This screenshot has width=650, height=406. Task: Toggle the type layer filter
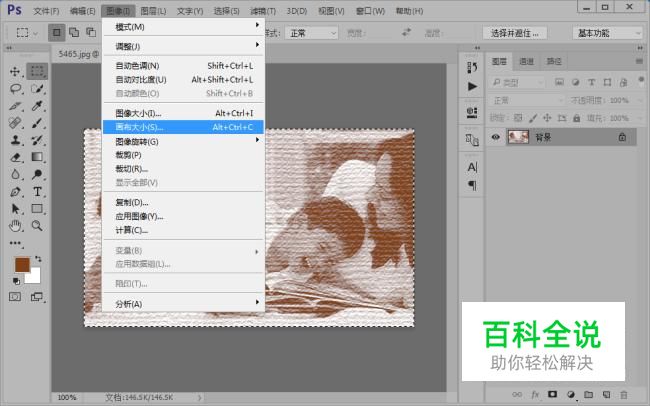tap(592, 83)
